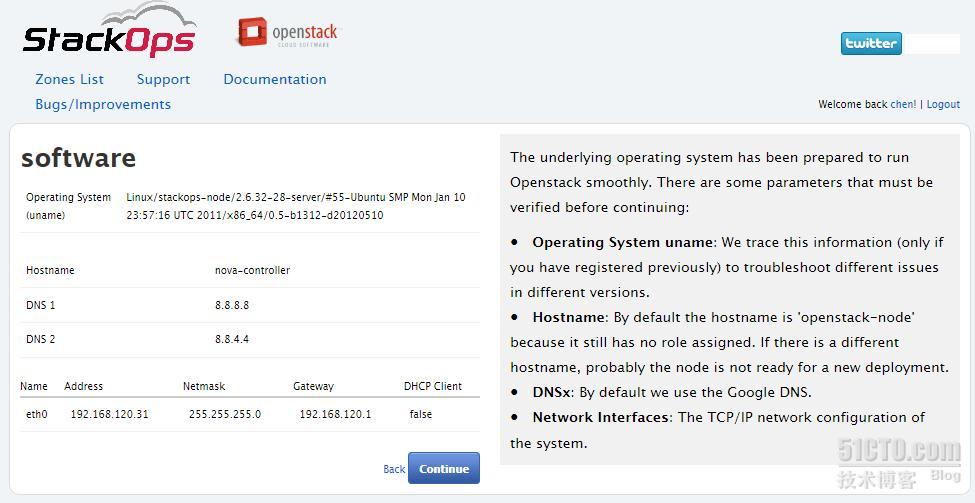Viewport: 975px width, 503px height.
Task: Select the DNS 1 value 8.8.8.8
Action: (x=232, y=305)
